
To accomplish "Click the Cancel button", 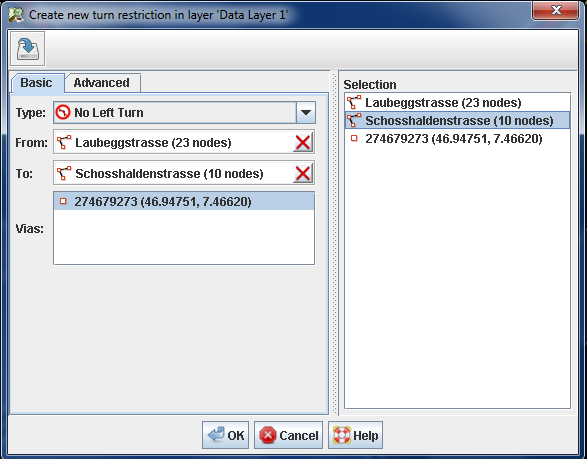I will click(x=288, y=435).
